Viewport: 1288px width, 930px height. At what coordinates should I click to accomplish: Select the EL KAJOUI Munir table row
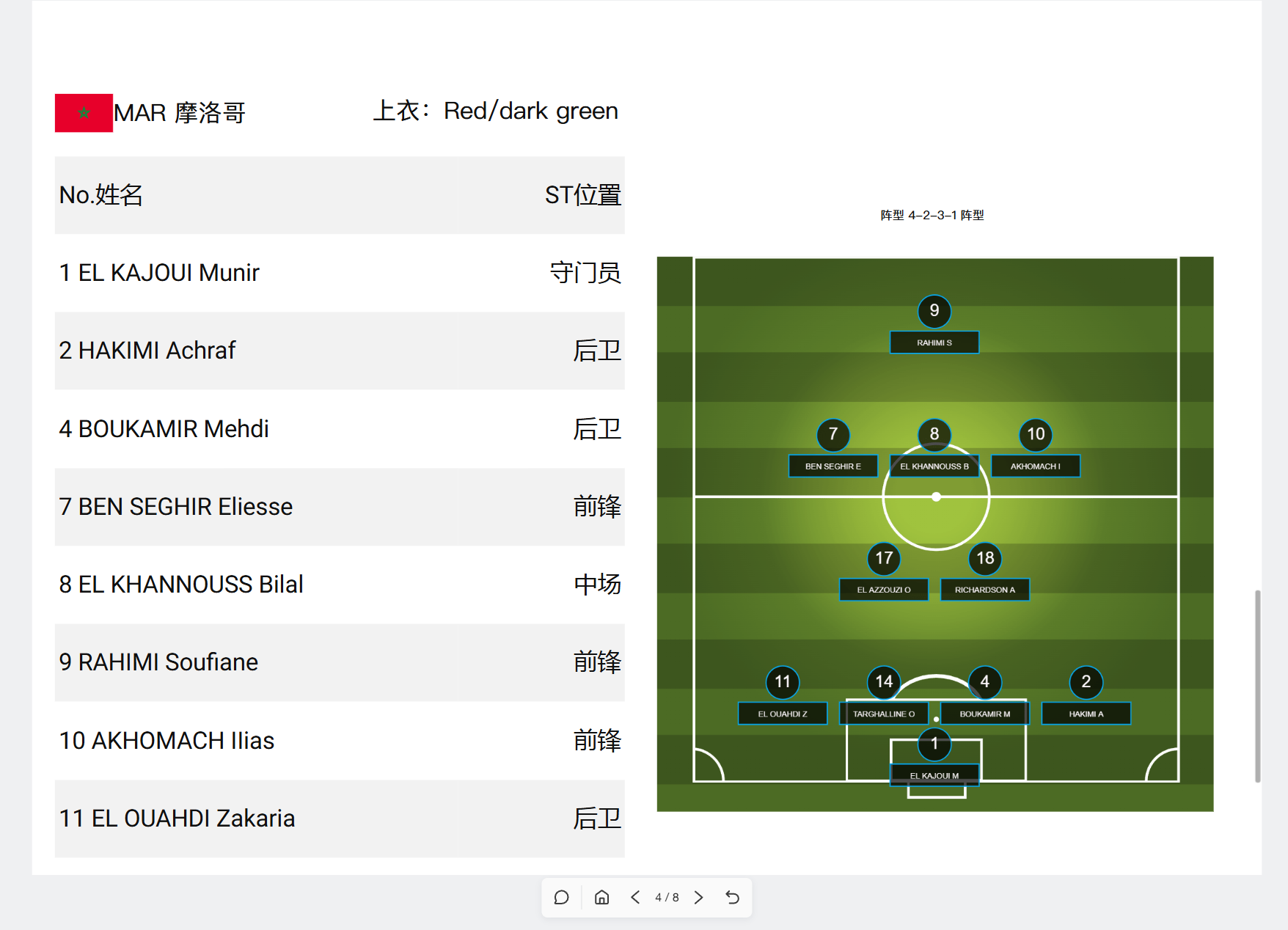[340, 273]
